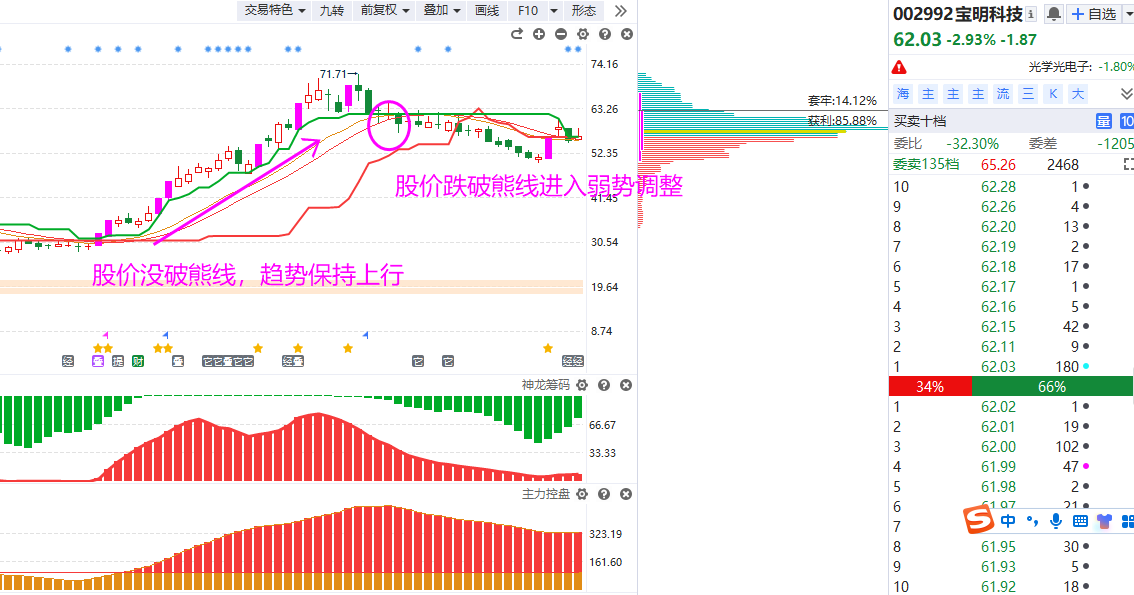This screenshot has width=1134, height=595.
Task: Click the K shortcut tag
Action: coord(1053,94)
